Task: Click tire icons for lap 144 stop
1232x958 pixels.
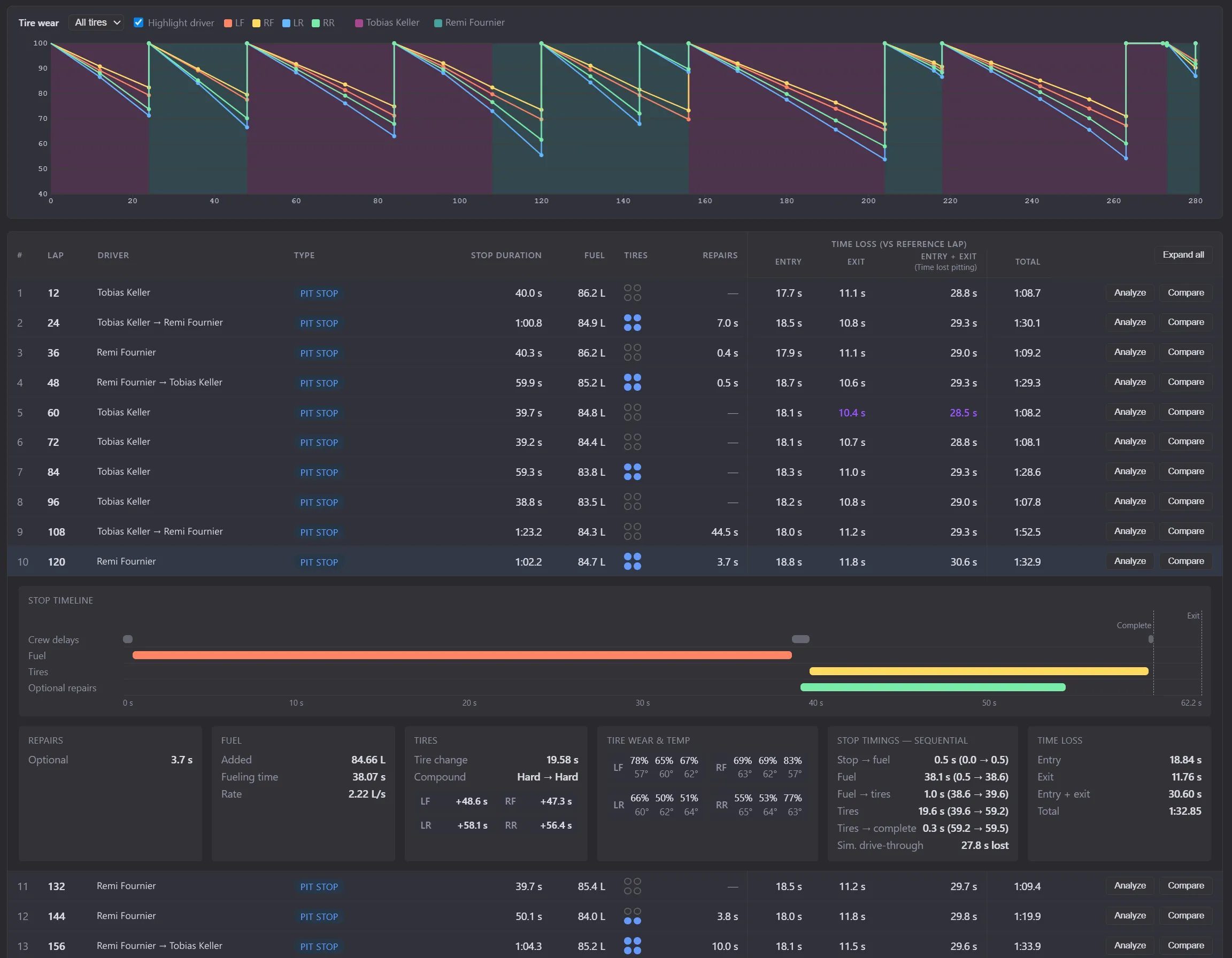Action: pyautogui.click(x=633, y=916)
